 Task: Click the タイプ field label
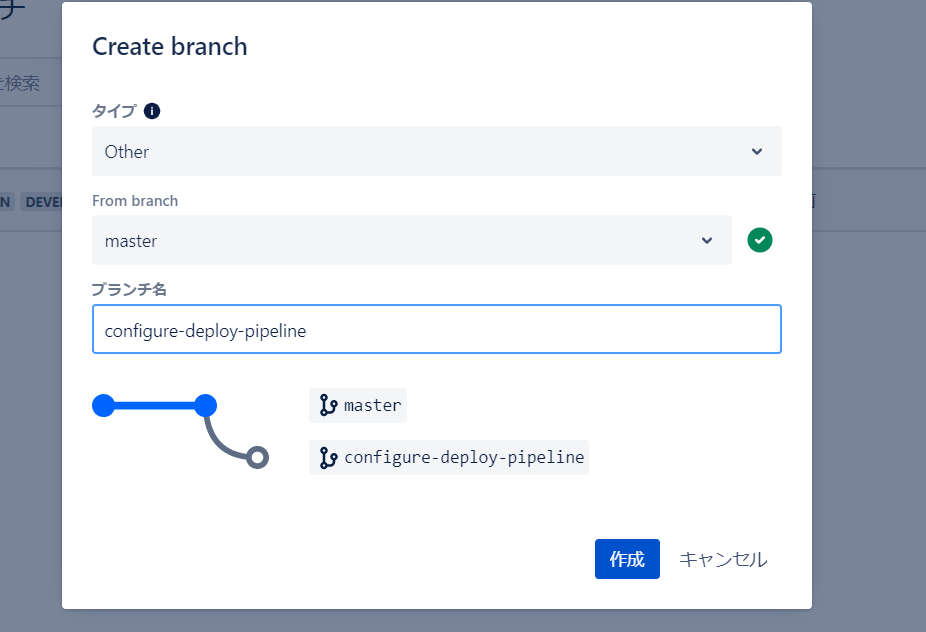point(115,111)
